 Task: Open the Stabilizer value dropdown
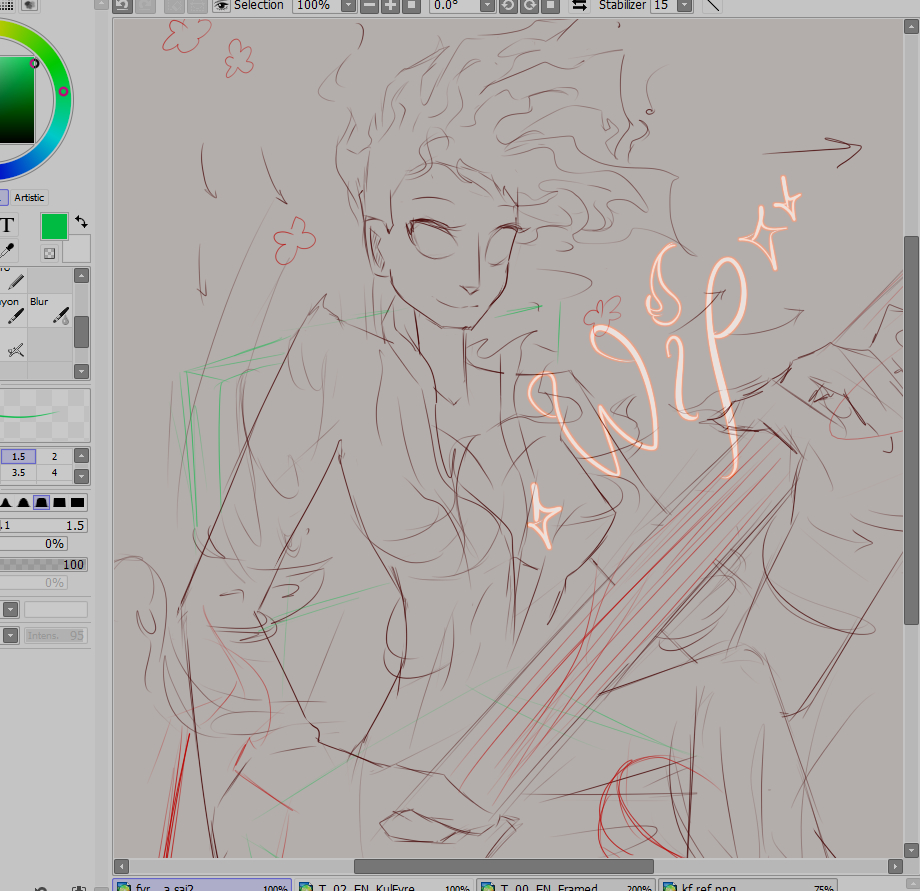click(x=684, y=6)
